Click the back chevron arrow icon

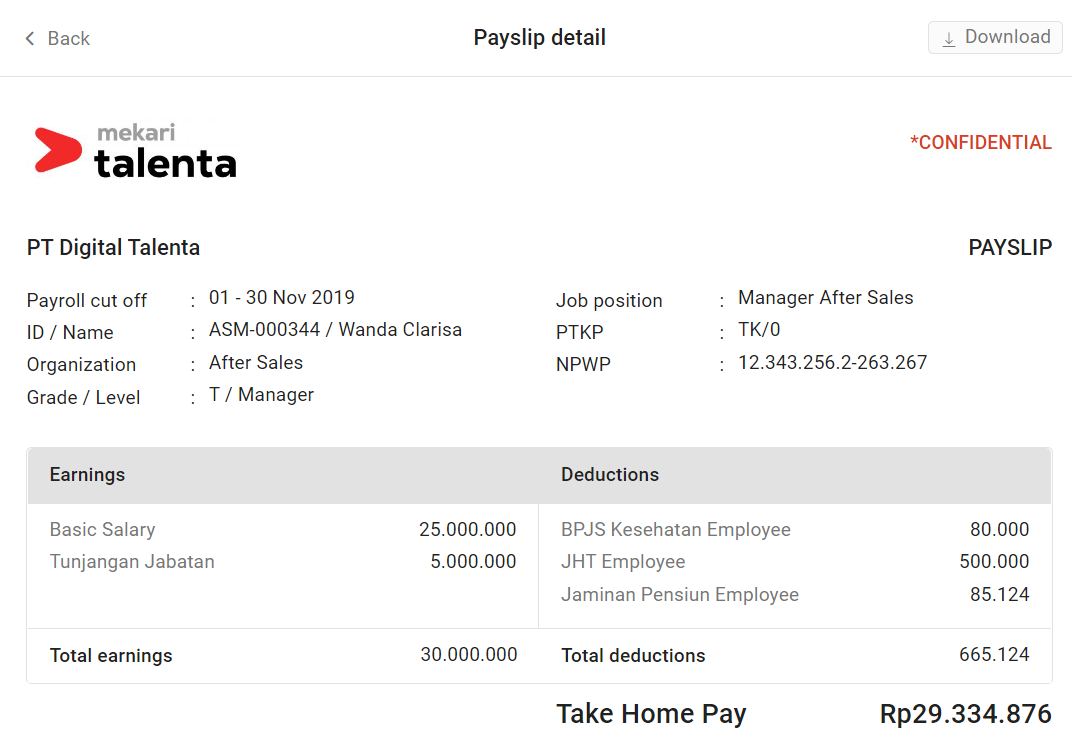click(x=29, y=37)
